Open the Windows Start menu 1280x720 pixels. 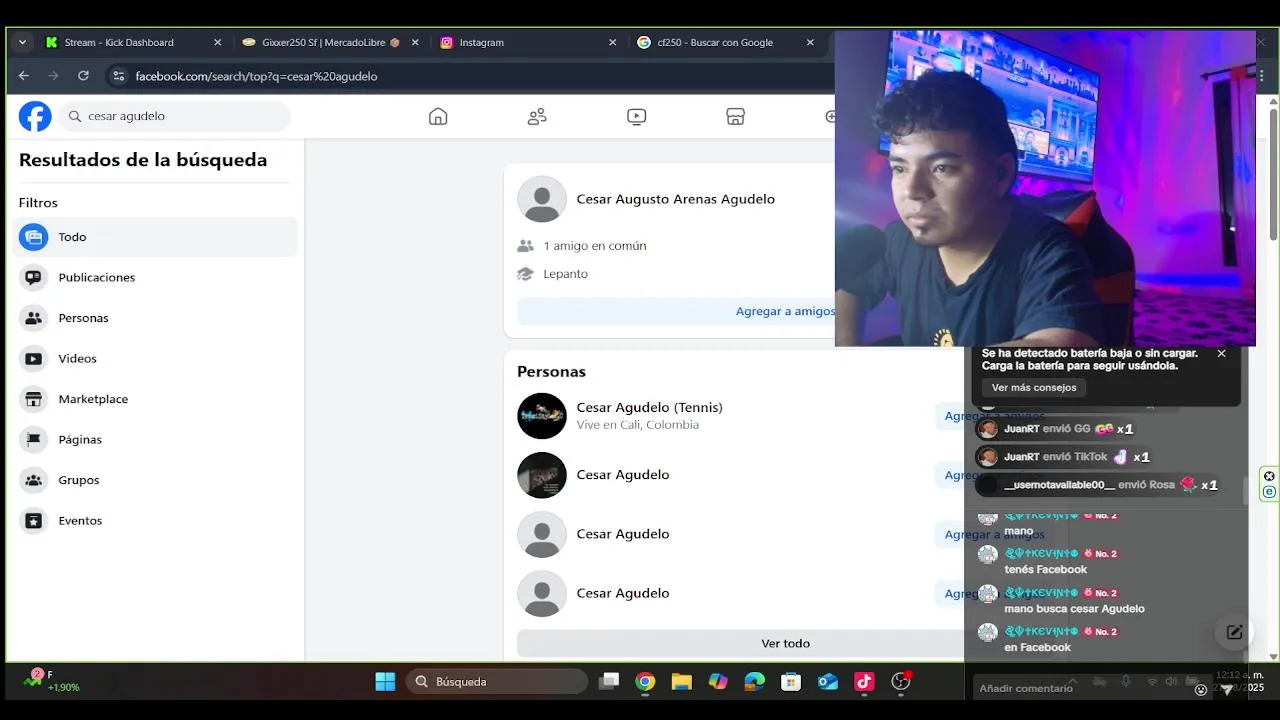point(385,682)
